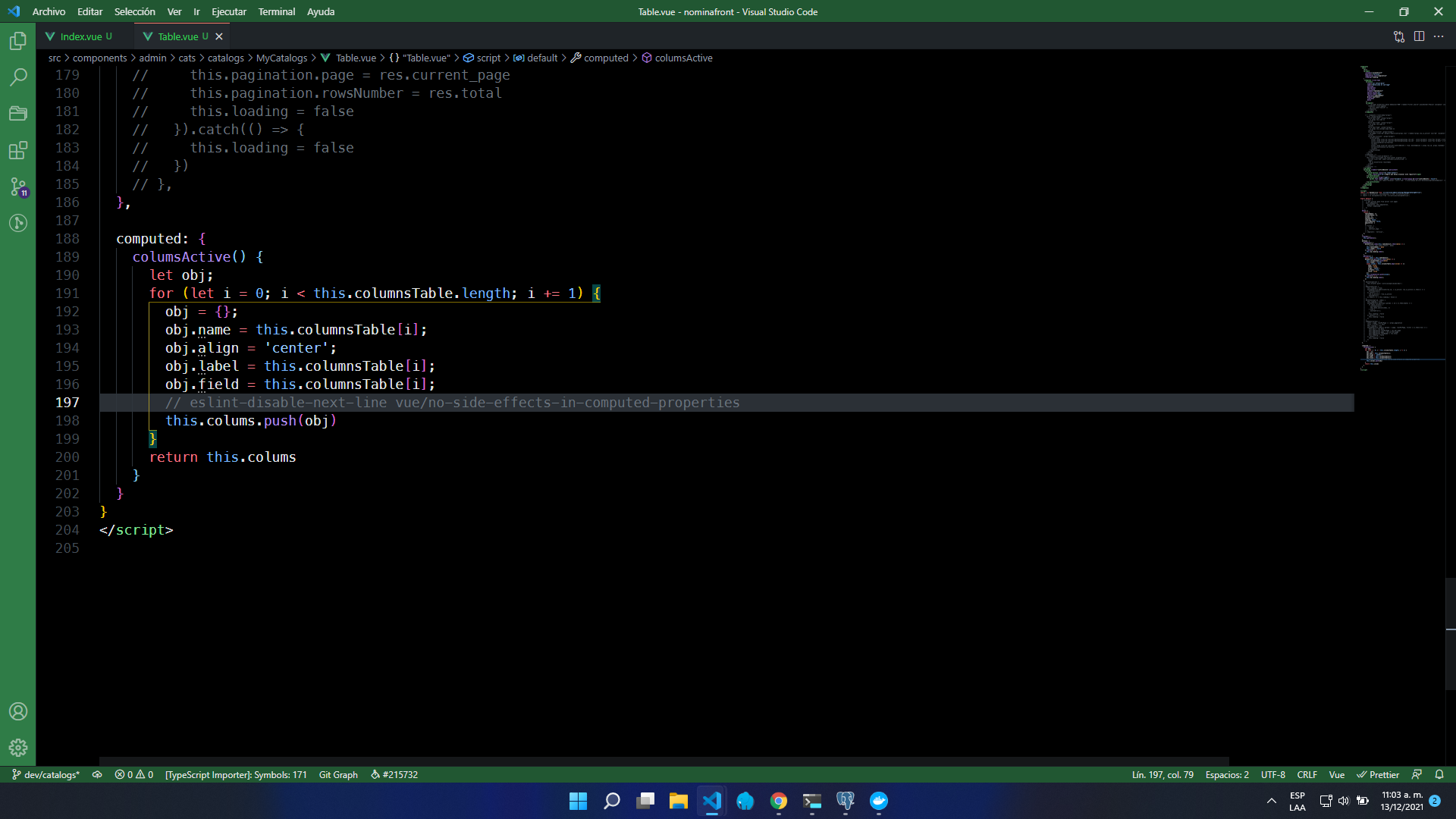Click the publish changes cloud icon
1456x819 pixels.
[97, 775]
